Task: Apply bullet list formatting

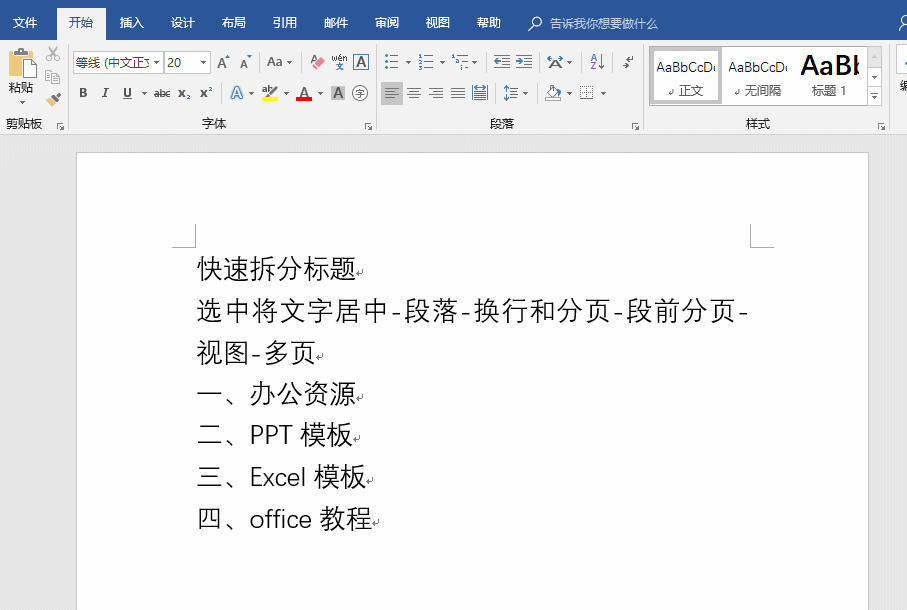Action: (x=392, y=62)
